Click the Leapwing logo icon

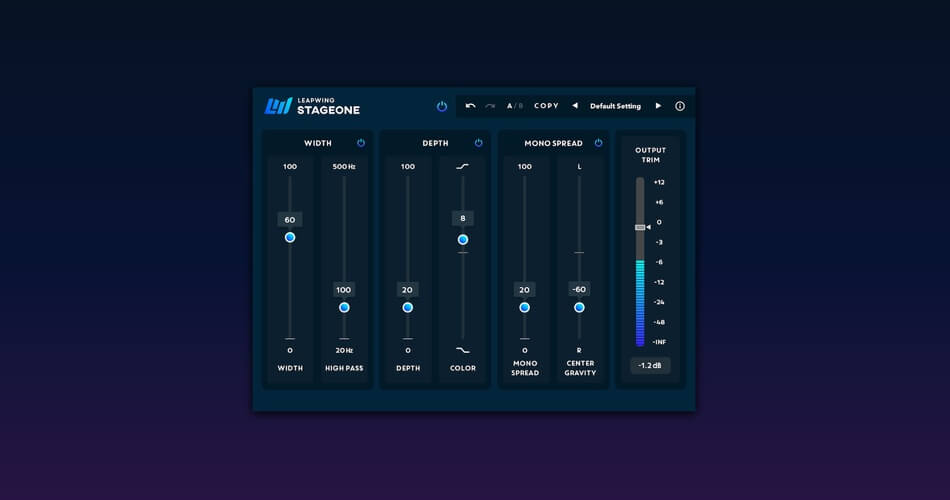click(x=278, y=106)
